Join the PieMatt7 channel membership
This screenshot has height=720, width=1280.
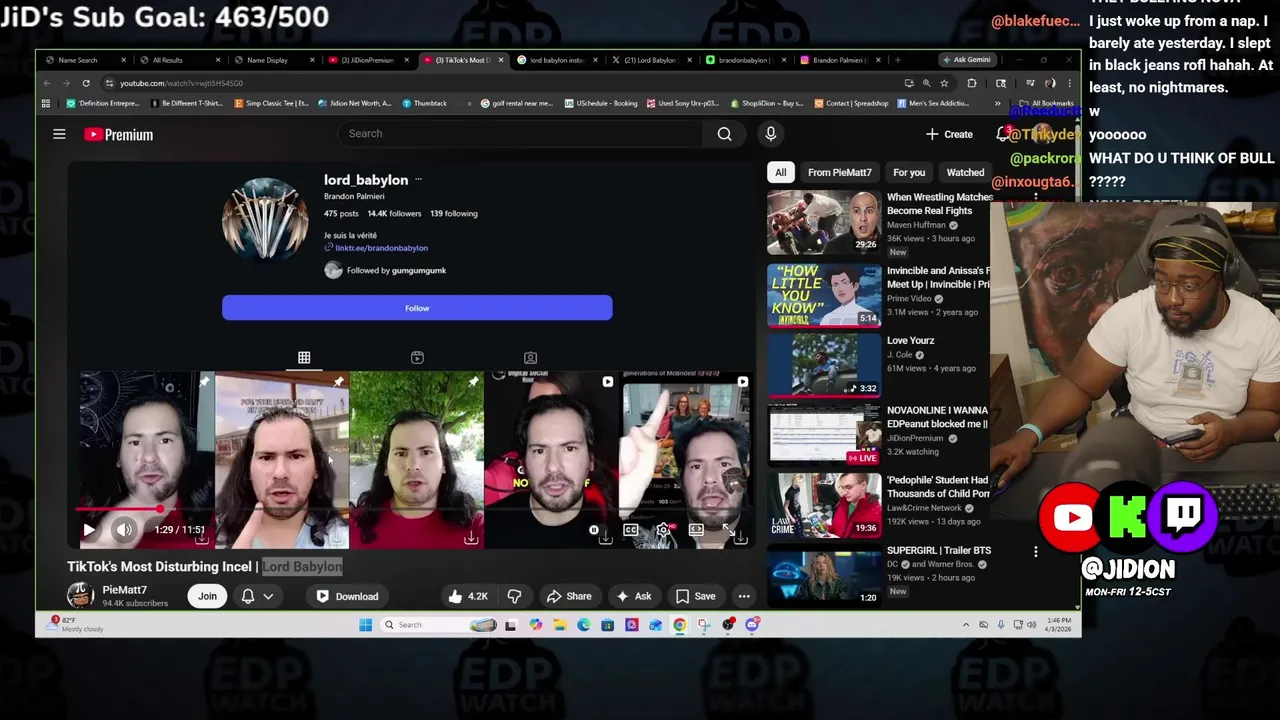click(x=207, y=596)
